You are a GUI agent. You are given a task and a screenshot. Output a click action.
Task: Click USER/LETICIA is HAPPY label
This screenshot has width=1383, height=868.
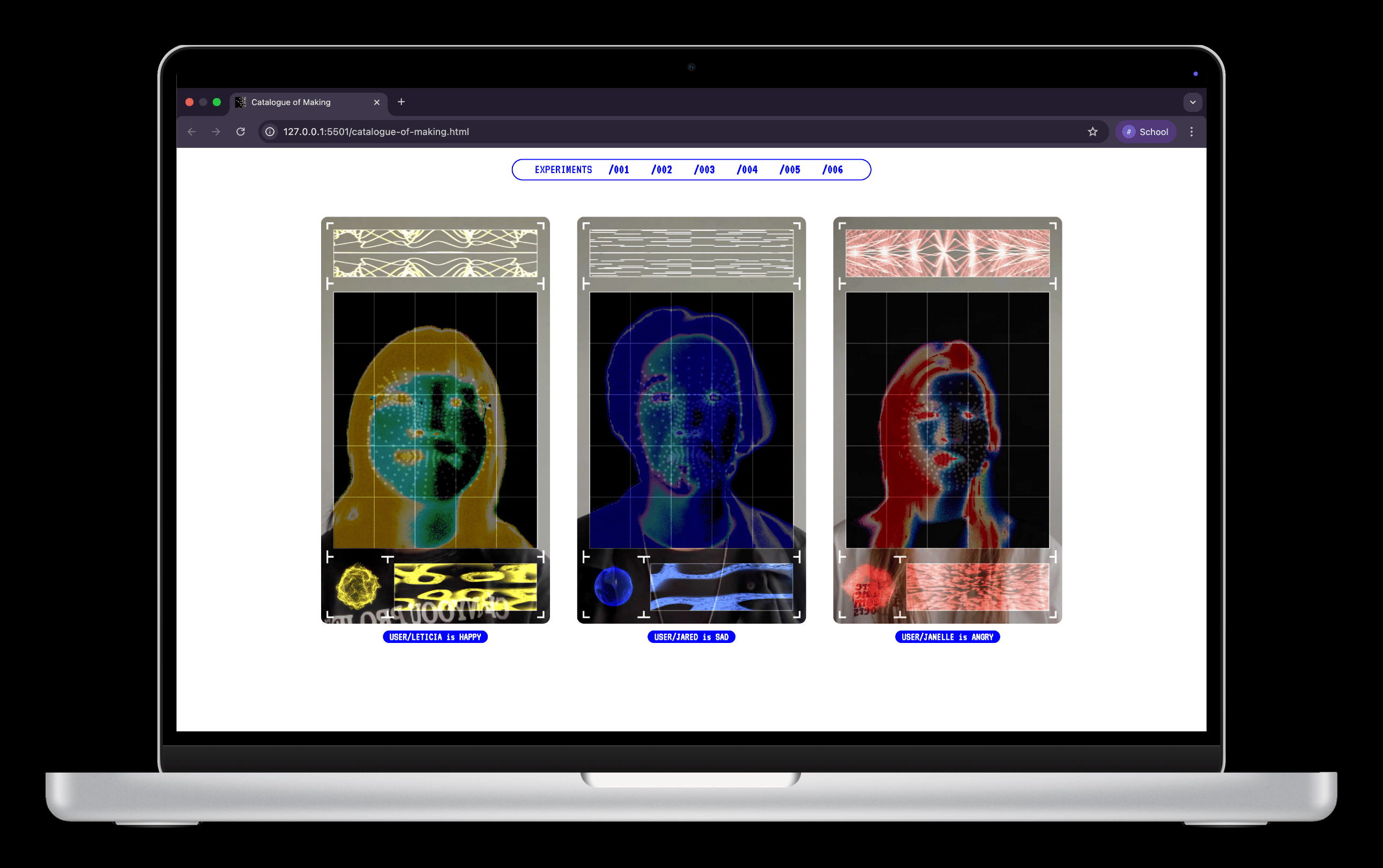(435, 637)
